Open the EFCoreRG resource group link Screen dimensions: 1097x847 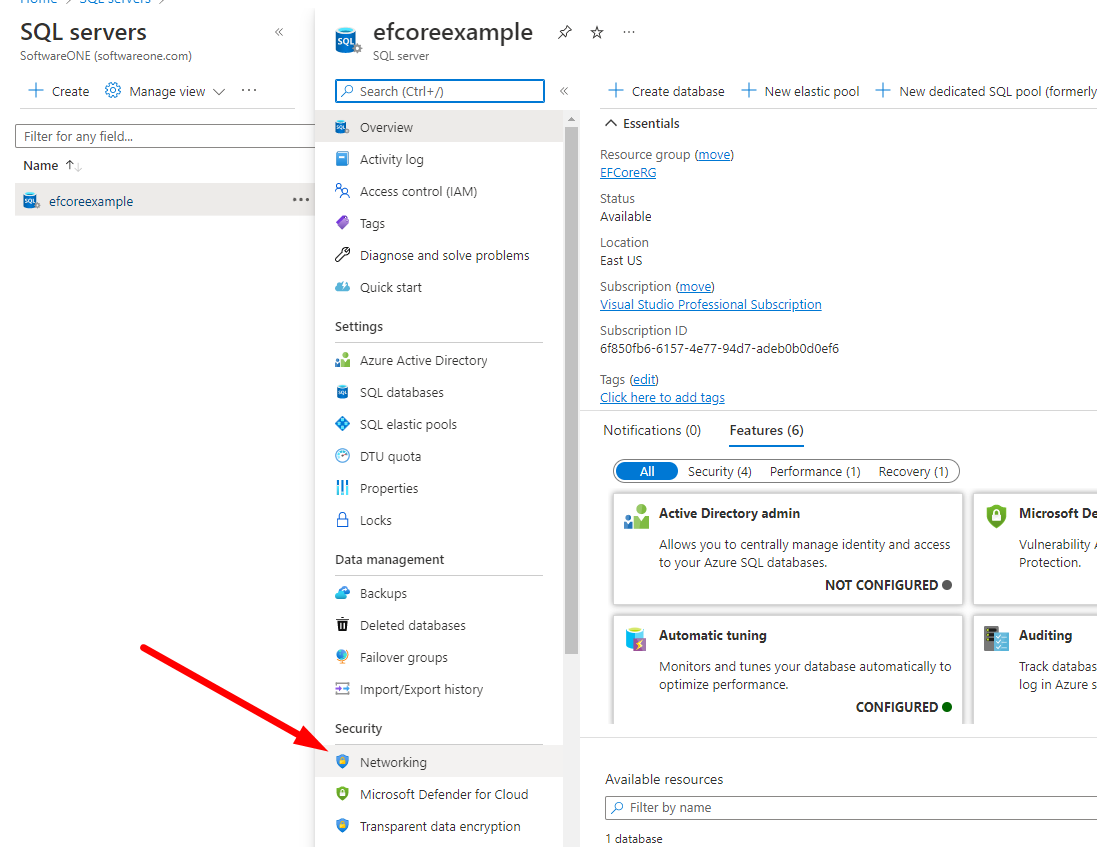point(628,172)
